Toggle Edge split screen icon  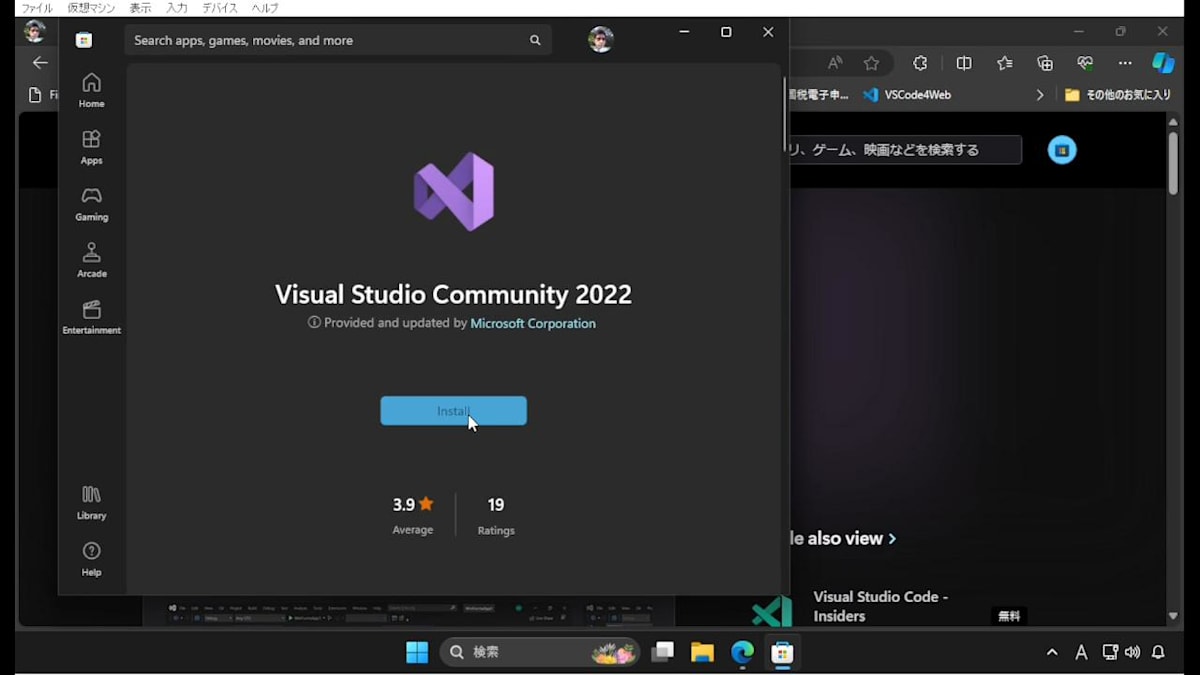[964, 63]
